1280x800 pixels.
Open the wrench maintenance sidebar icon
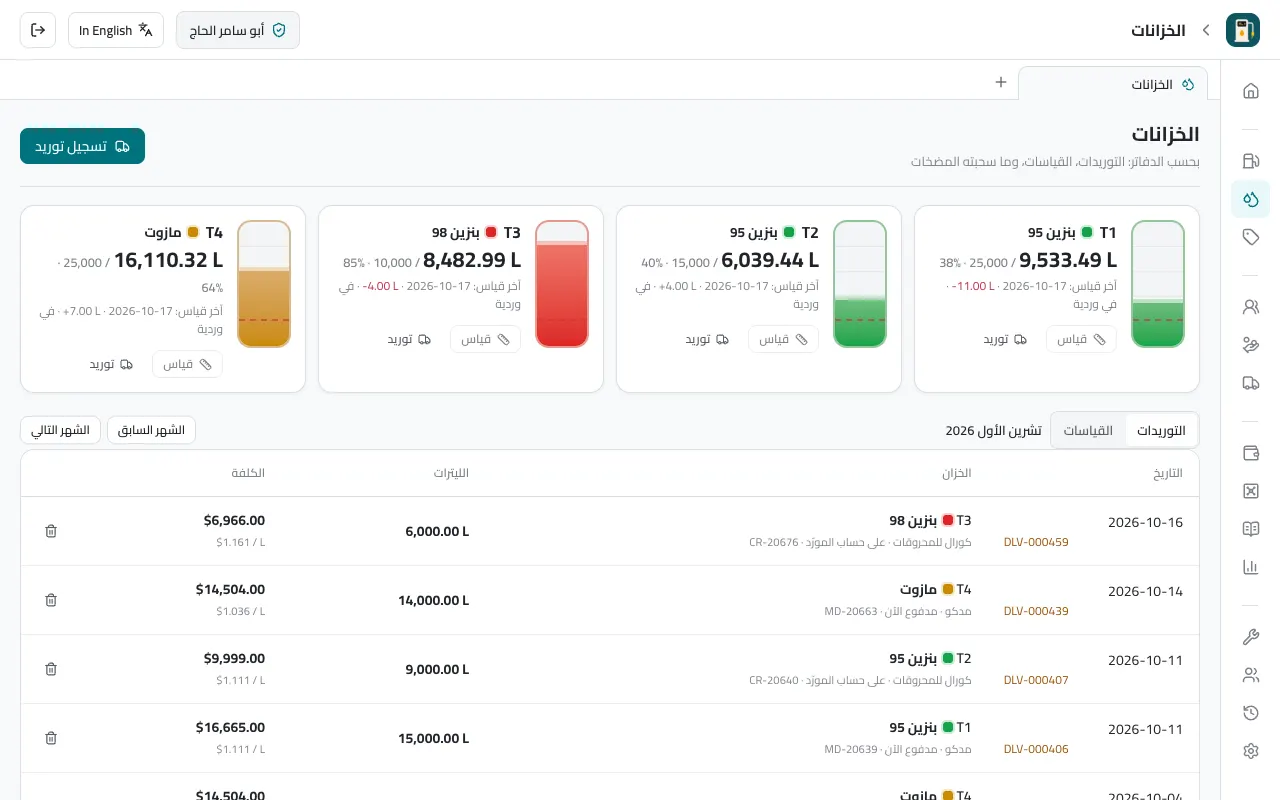(x=1250, y=637)
